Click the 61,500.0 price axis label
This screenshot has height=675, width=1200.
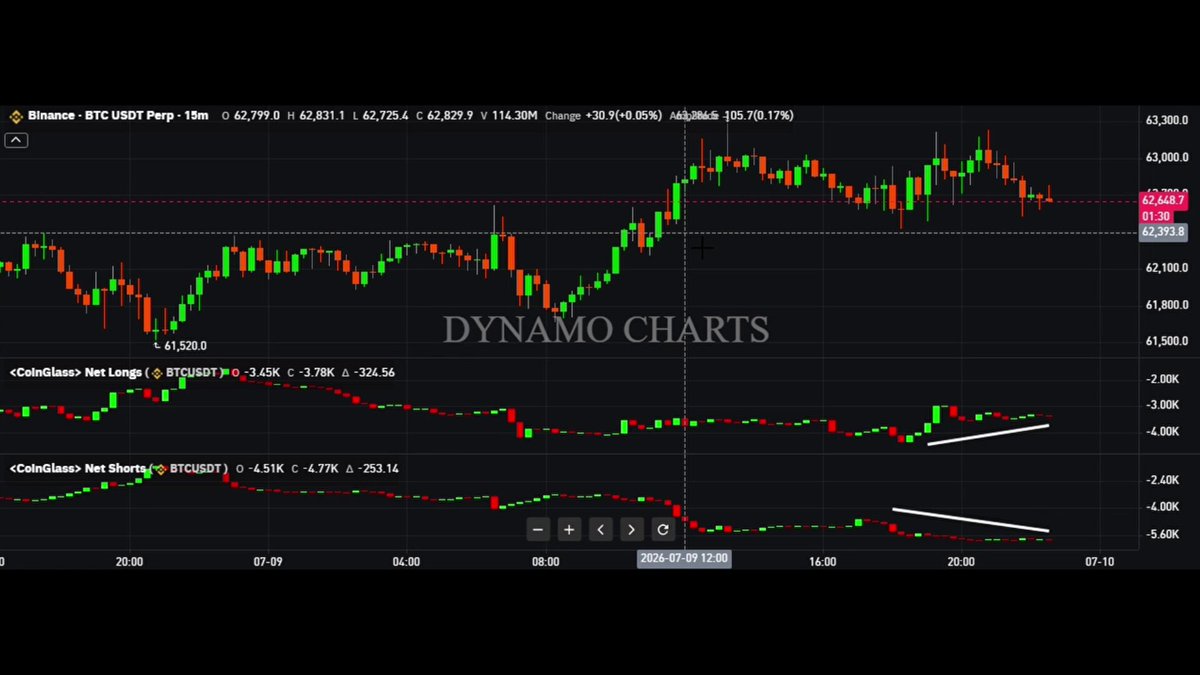[1166, 341]
